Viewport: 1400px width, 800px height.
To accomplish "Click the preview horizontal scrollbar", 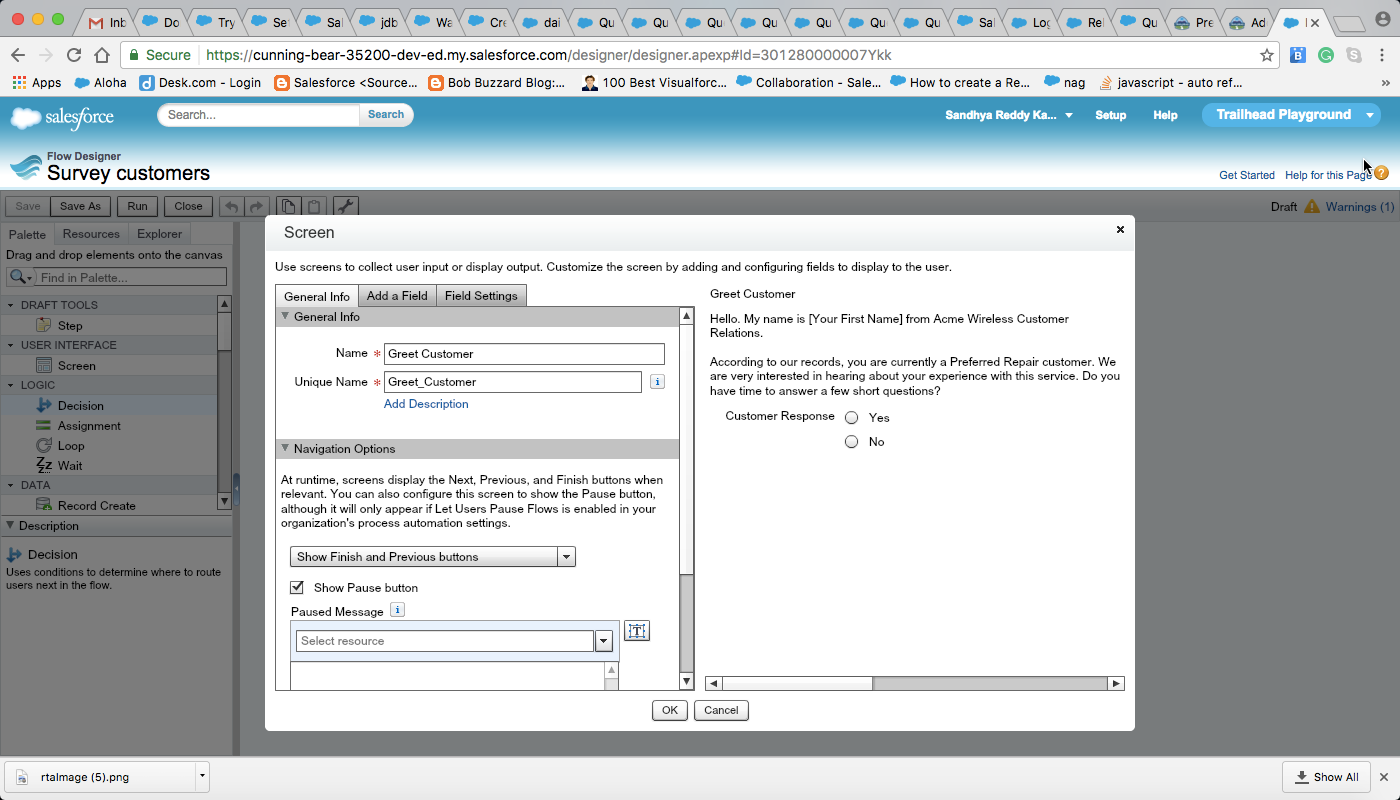I will (915, 684).
